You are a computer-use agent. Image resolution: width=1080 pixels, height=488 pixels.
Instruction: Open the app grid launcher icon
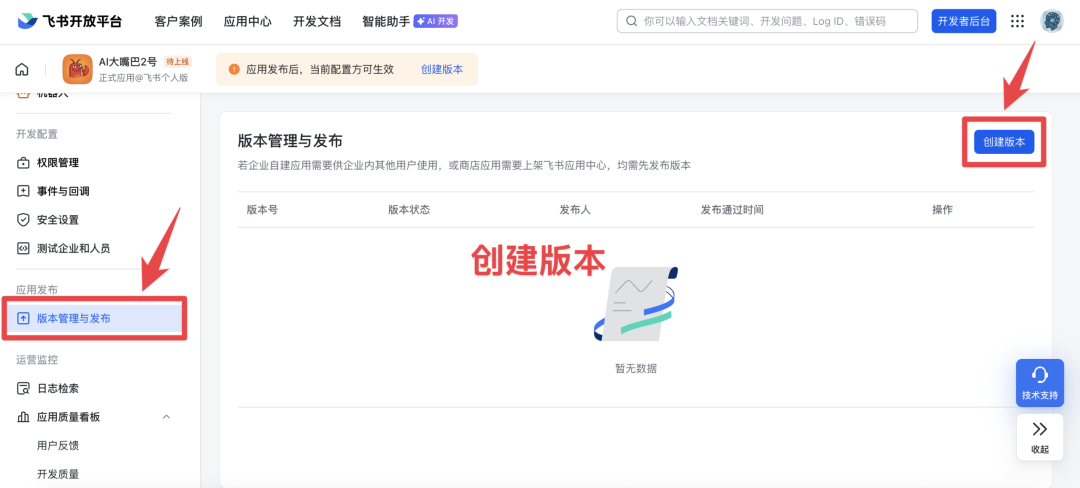(x=1017, y=21)
